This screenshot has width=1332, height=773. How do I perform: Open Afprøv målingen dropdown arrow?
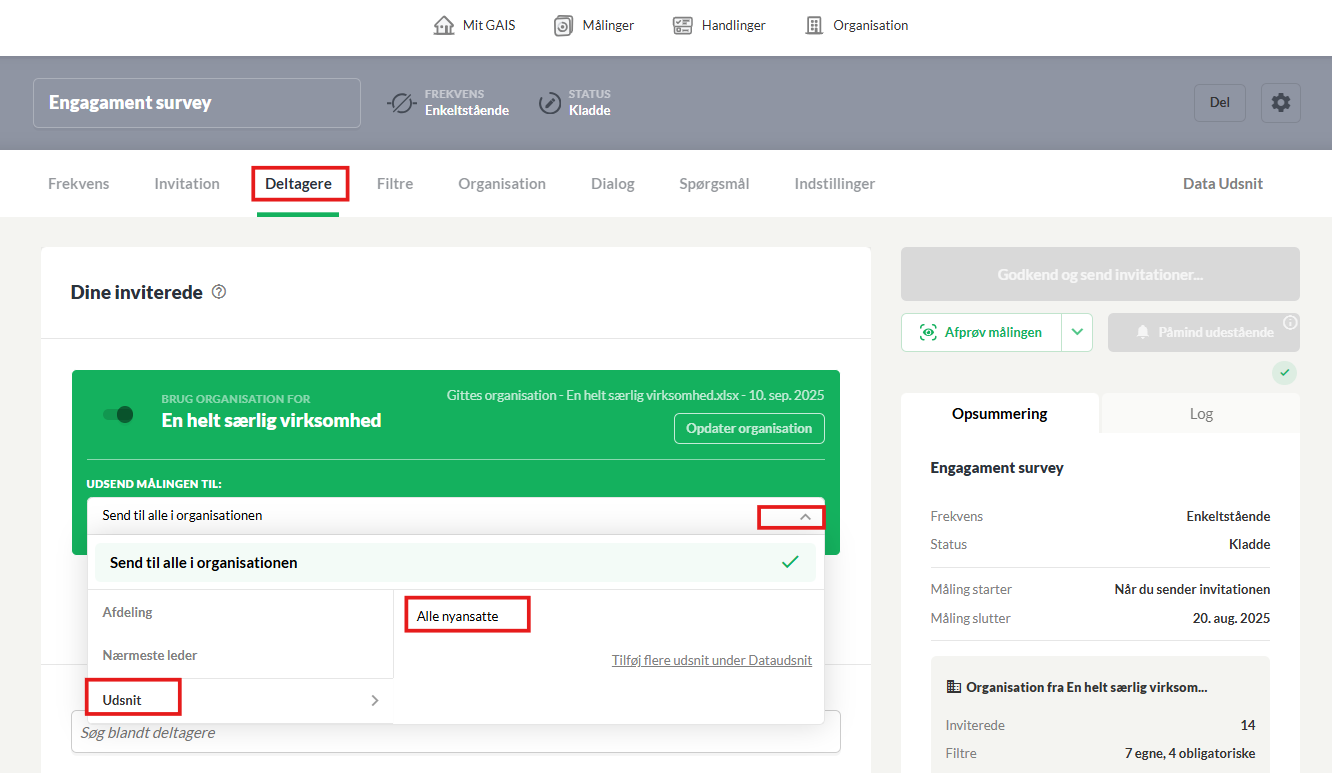[1077, 332]
